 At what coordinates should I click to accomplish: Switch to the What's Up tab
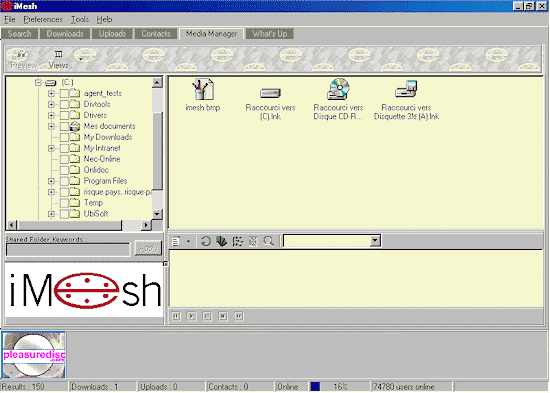pyautogui.click(x=270, y=34)
